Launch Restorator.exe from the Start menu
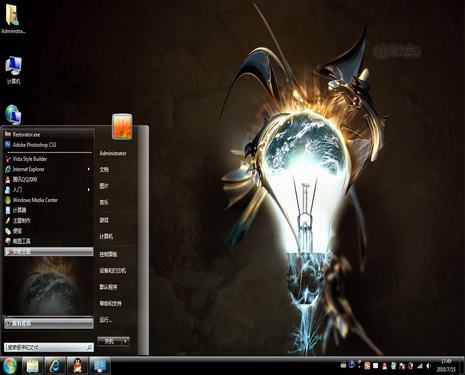 (x=48, y=135)
